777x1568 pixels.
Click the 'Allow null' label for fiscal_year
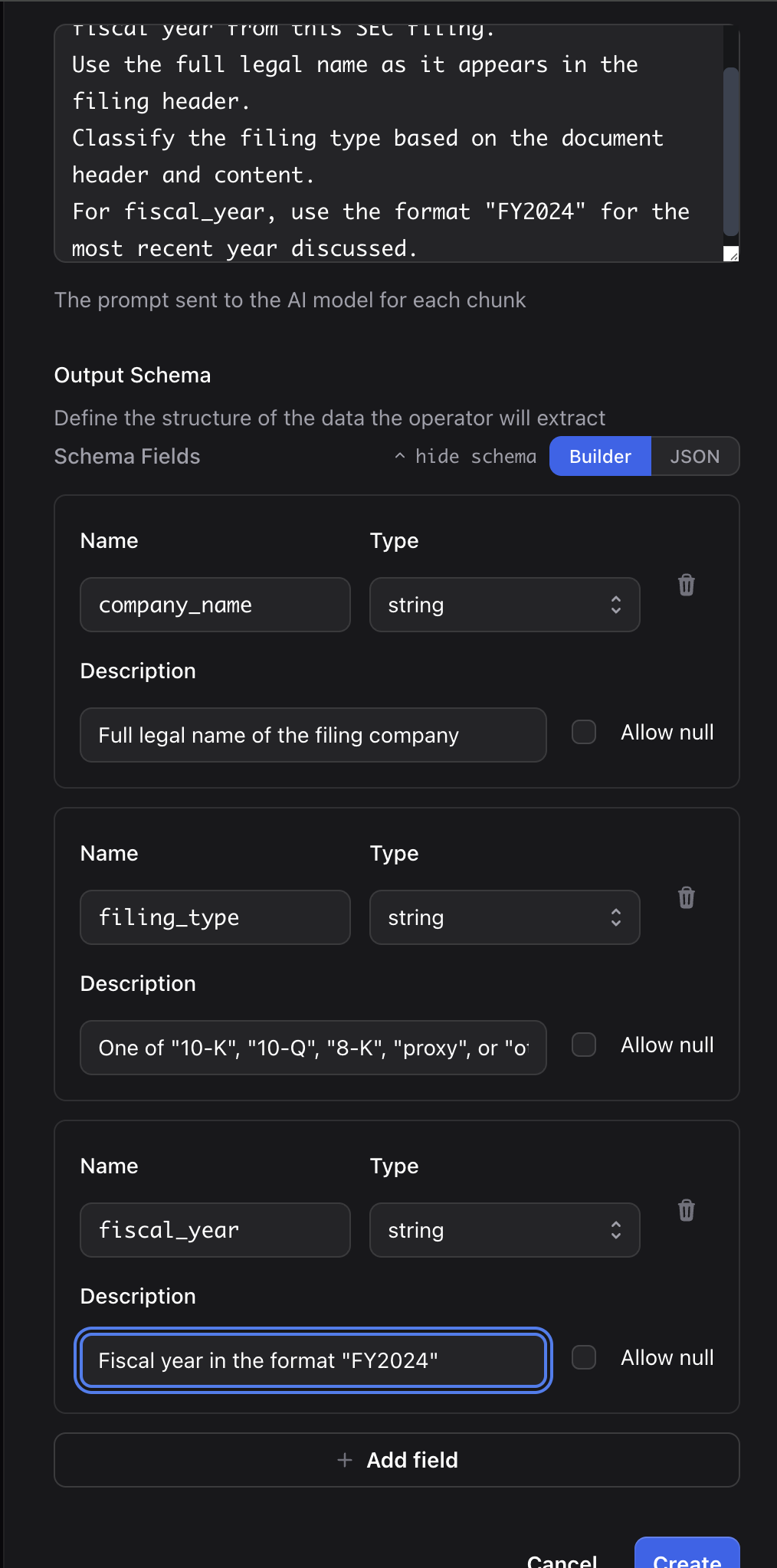coord(667,1357)
